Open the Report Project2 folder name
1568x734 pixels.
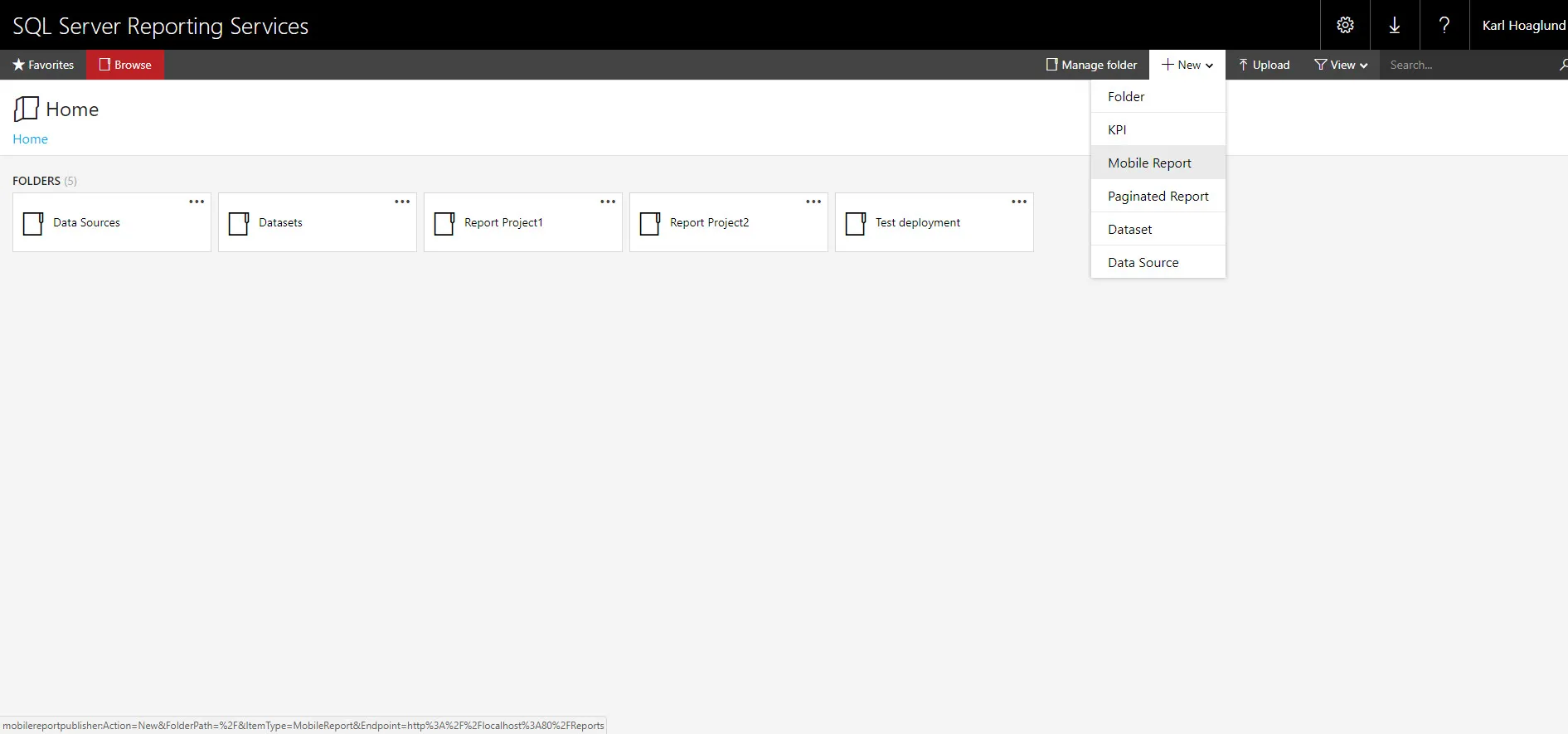(x=709, y=222)
